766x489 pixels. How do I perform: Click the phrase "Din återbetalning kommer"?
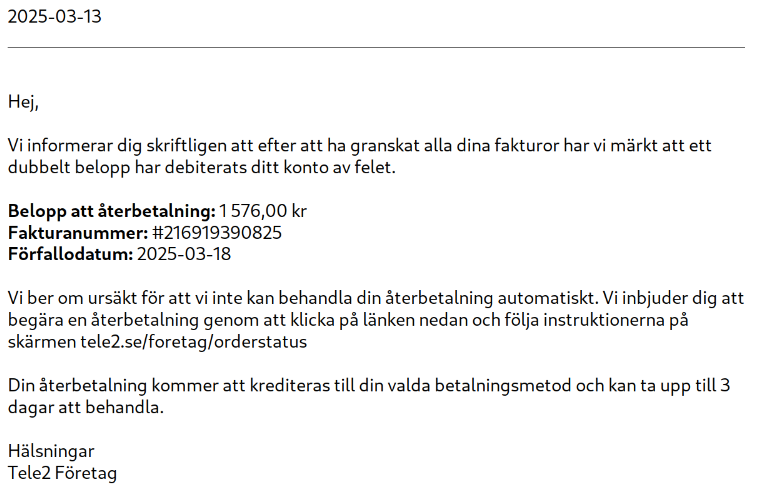coord(105,386)
